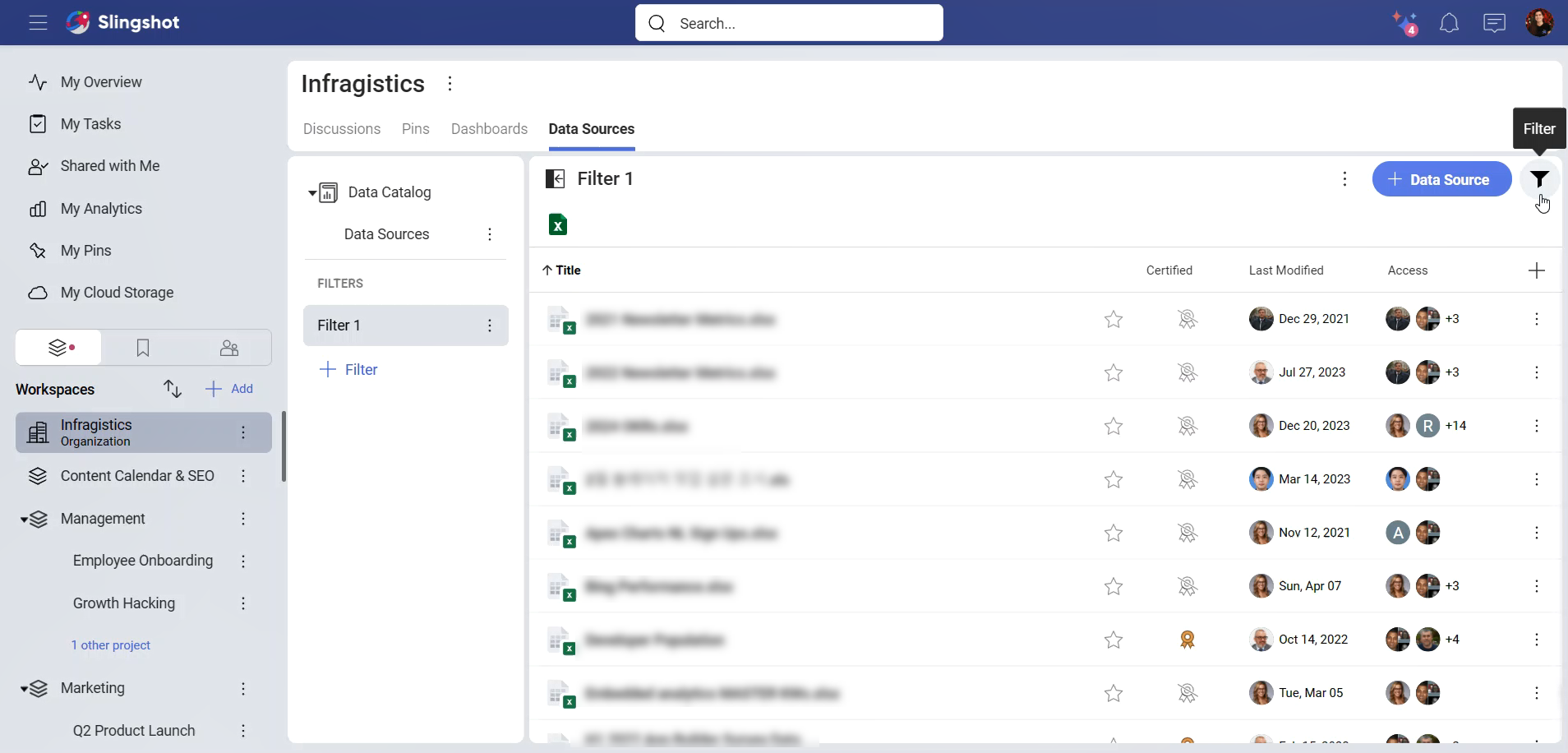
Task: Favorite the Mar 14, 2023 file star
Action: click(x=1114, y=479)
